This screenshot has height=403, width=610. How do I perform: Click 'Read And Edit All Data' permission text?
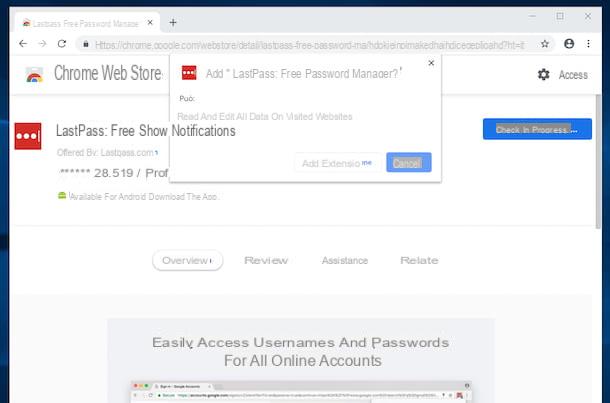click(265, 116)
